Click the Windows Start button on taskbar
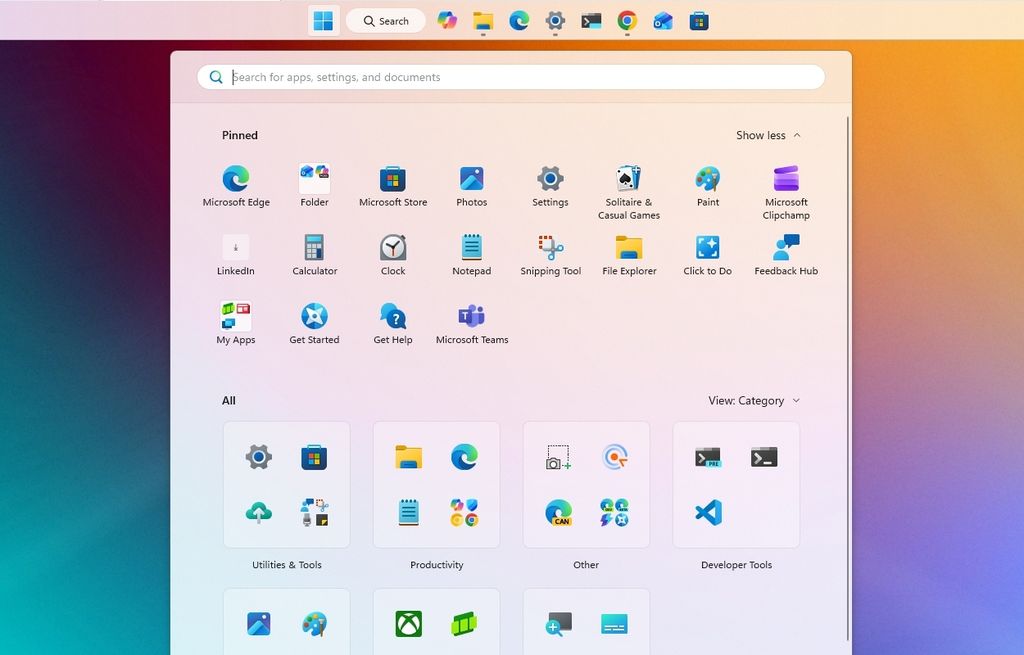Viewport: 1024px width, 655px height. 323,21
